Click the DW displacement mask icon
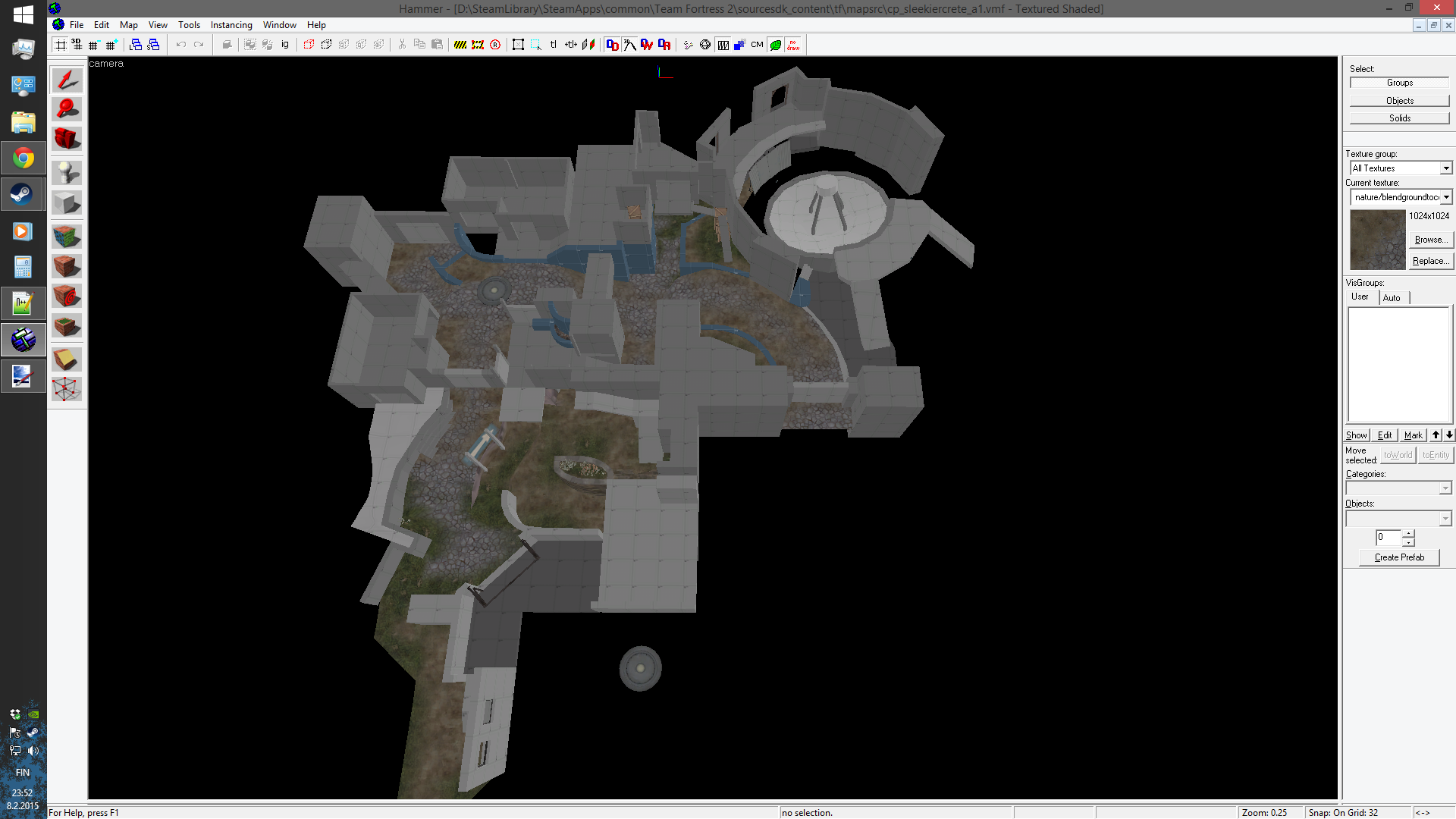Screen dimensions: 1456x819 tap(647, 45)
